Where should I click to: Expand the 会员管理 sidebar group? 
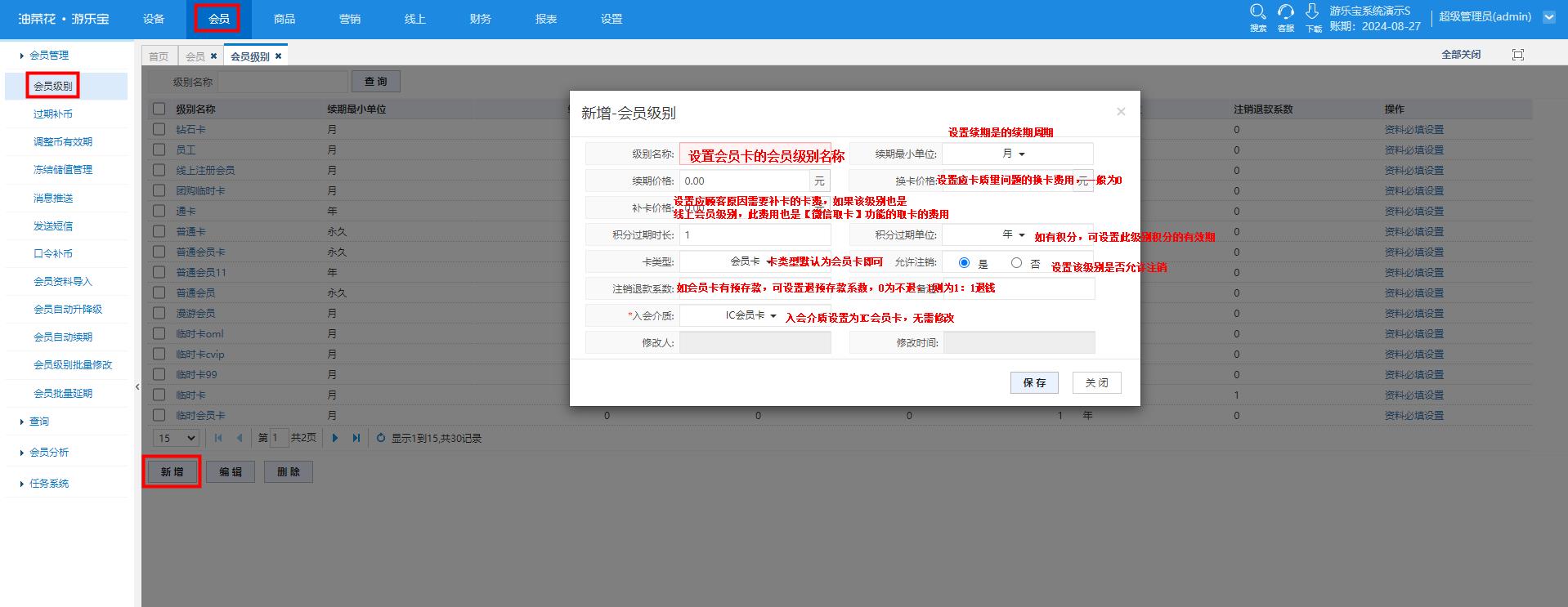coord(49,56)
